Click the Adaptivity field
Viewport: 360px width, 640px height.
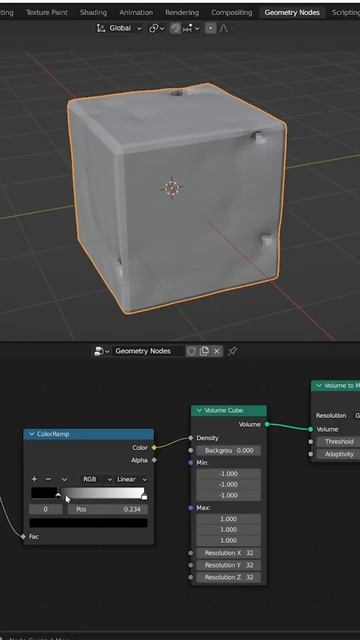tap(338, 454)
